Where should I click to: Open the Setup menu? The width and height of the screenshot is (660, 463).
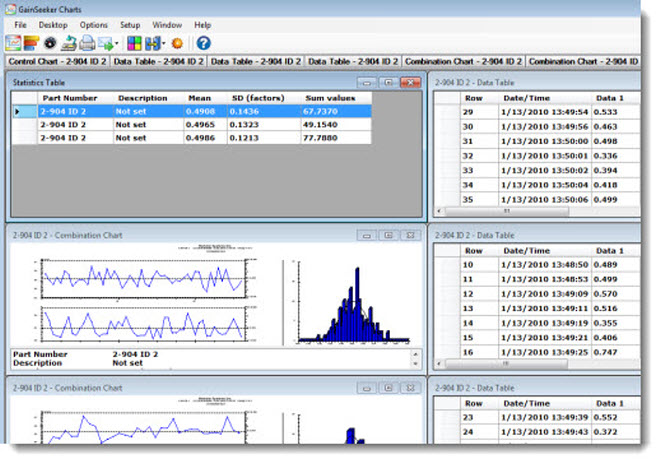point(130,24)
